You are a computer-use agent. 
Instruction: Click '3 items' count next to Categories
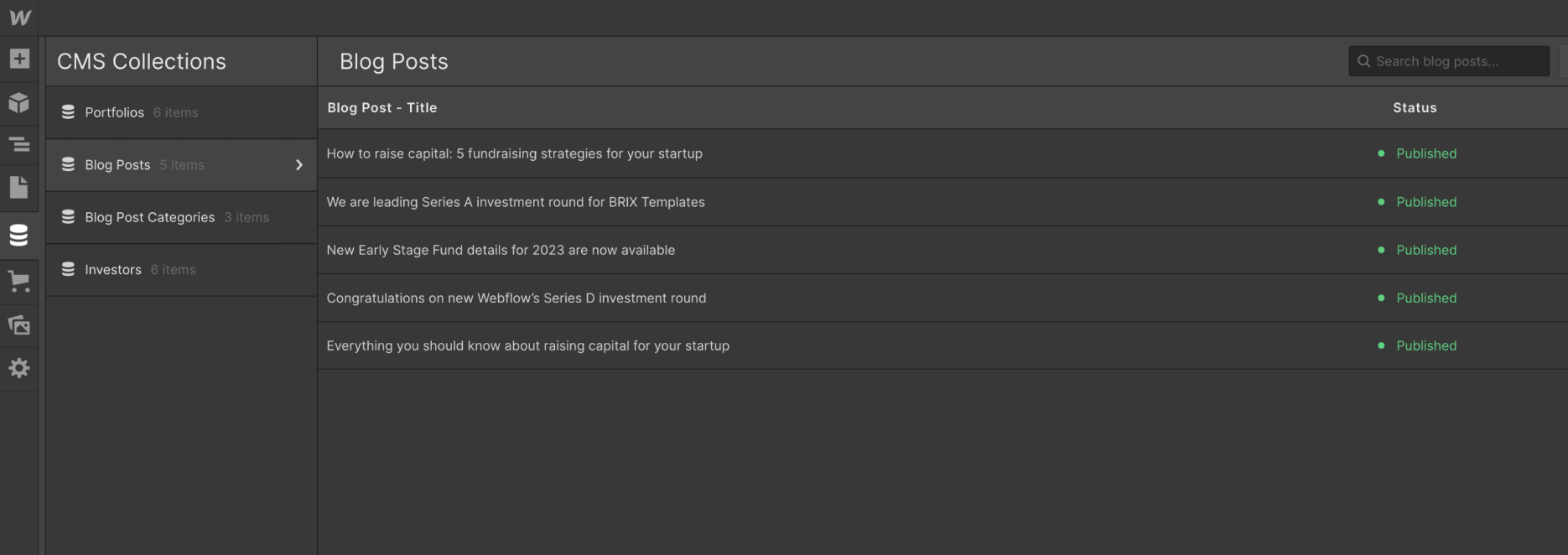(247, 217)
